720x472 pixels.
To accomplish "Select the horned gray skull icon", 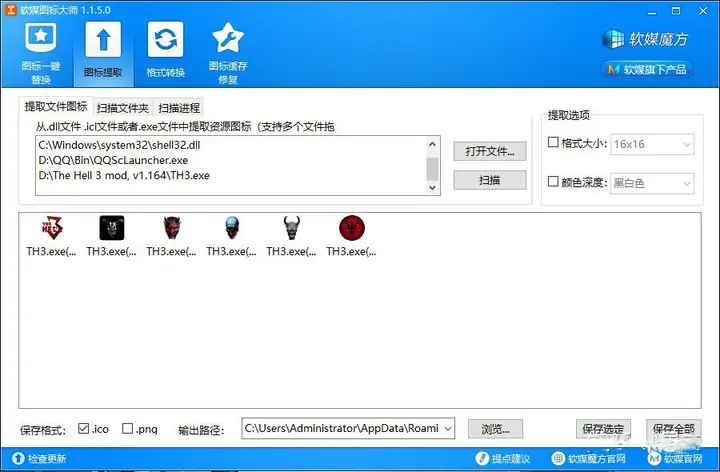I will (292, 227).
